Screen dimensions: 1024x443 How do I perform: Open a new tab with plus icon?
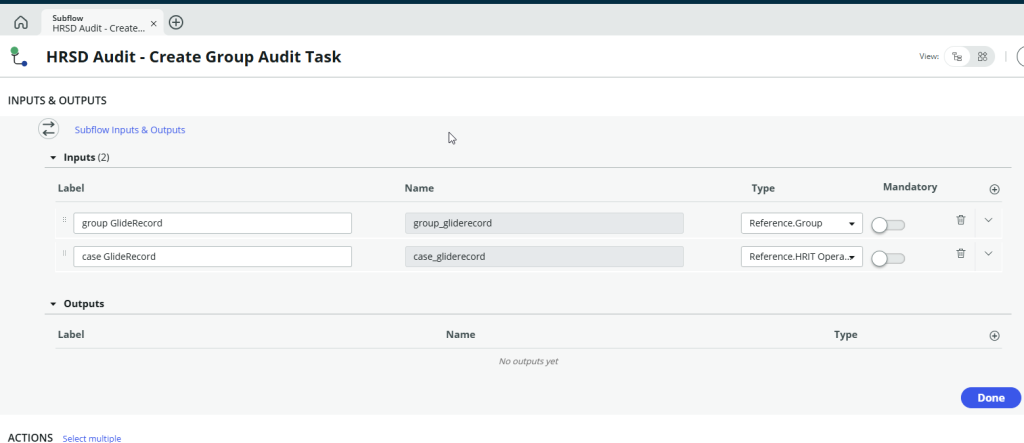tap(176, 22)
